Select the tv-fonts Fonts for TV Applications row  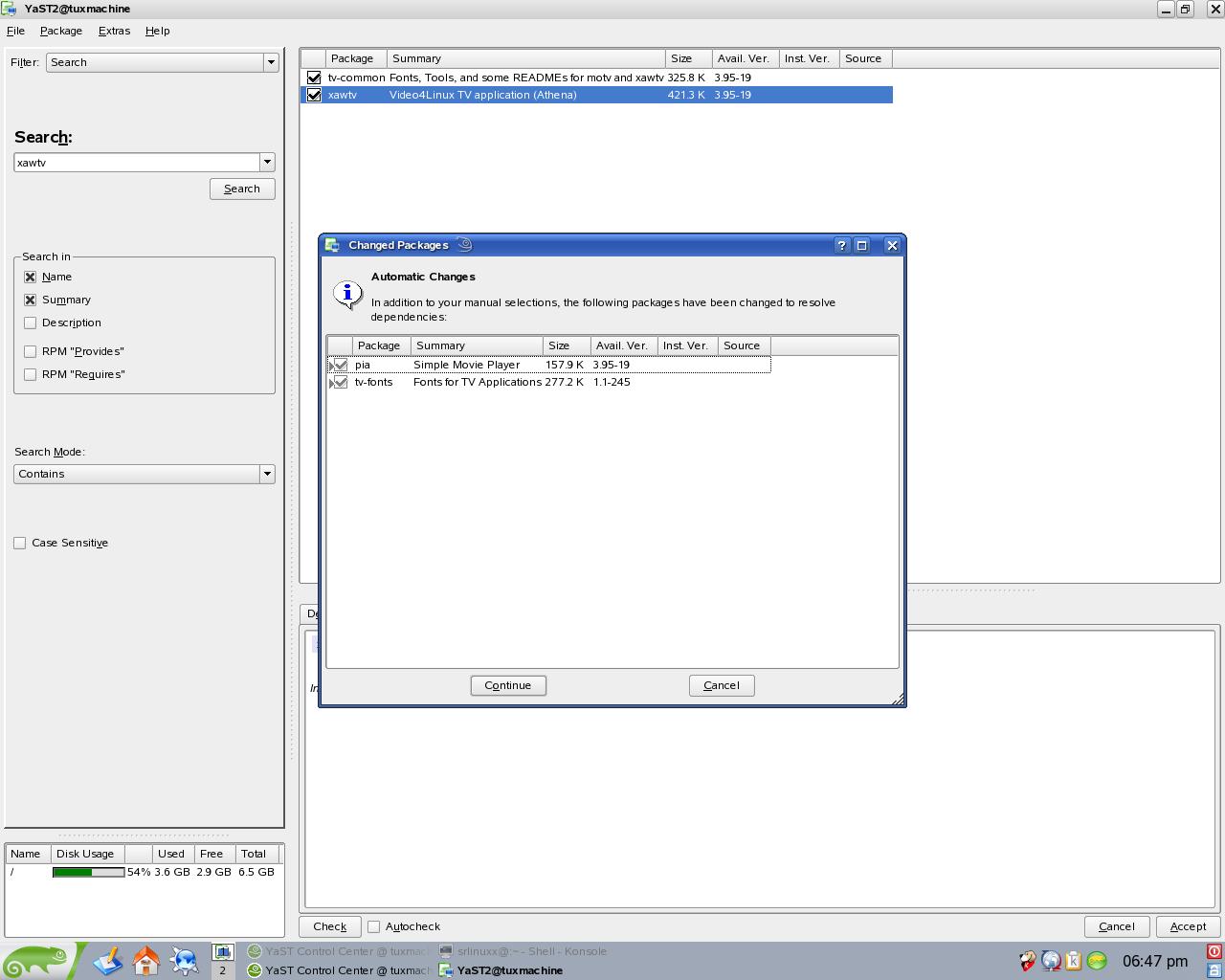[548, 382]
